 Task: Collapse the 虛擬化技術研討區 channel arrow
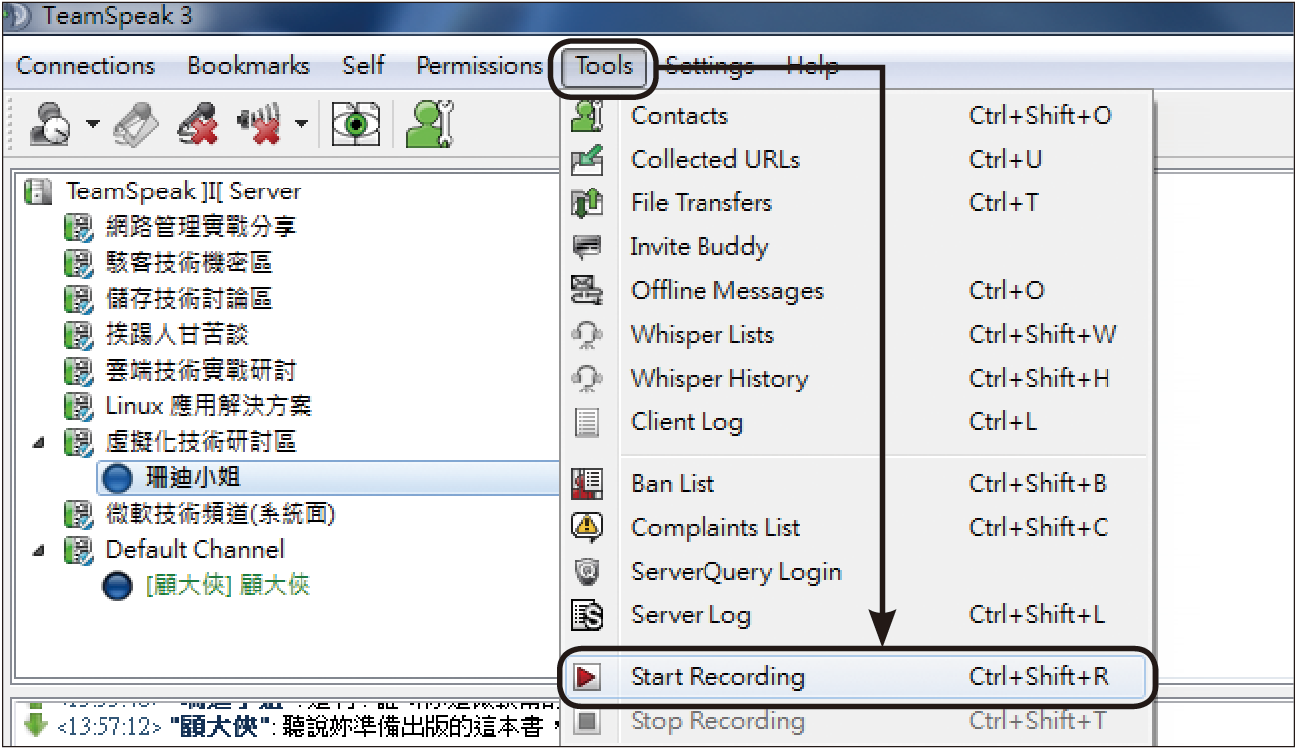pos(39,442)
